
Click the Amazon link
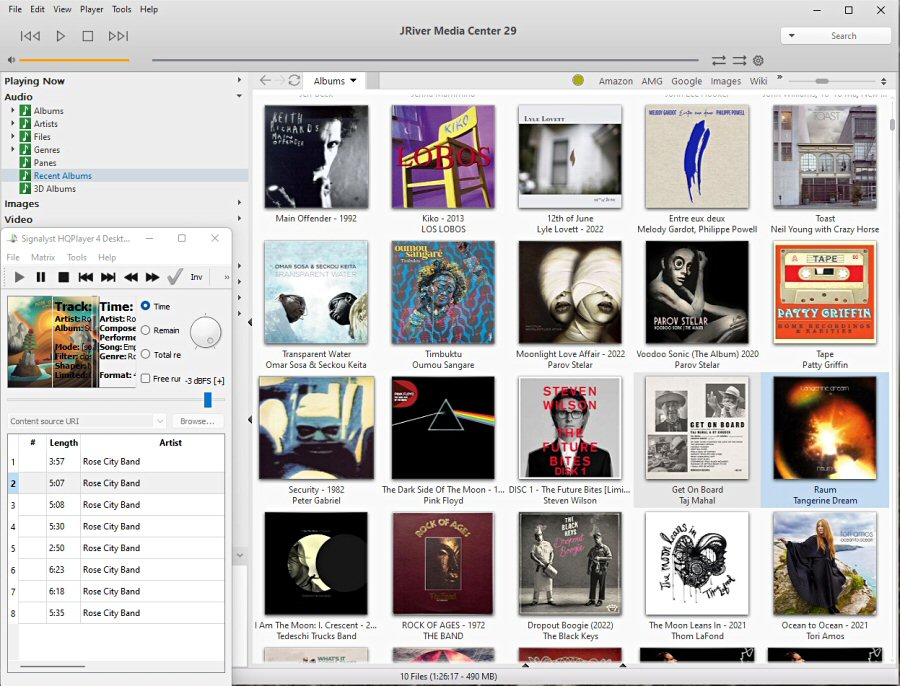coord(615,81)
